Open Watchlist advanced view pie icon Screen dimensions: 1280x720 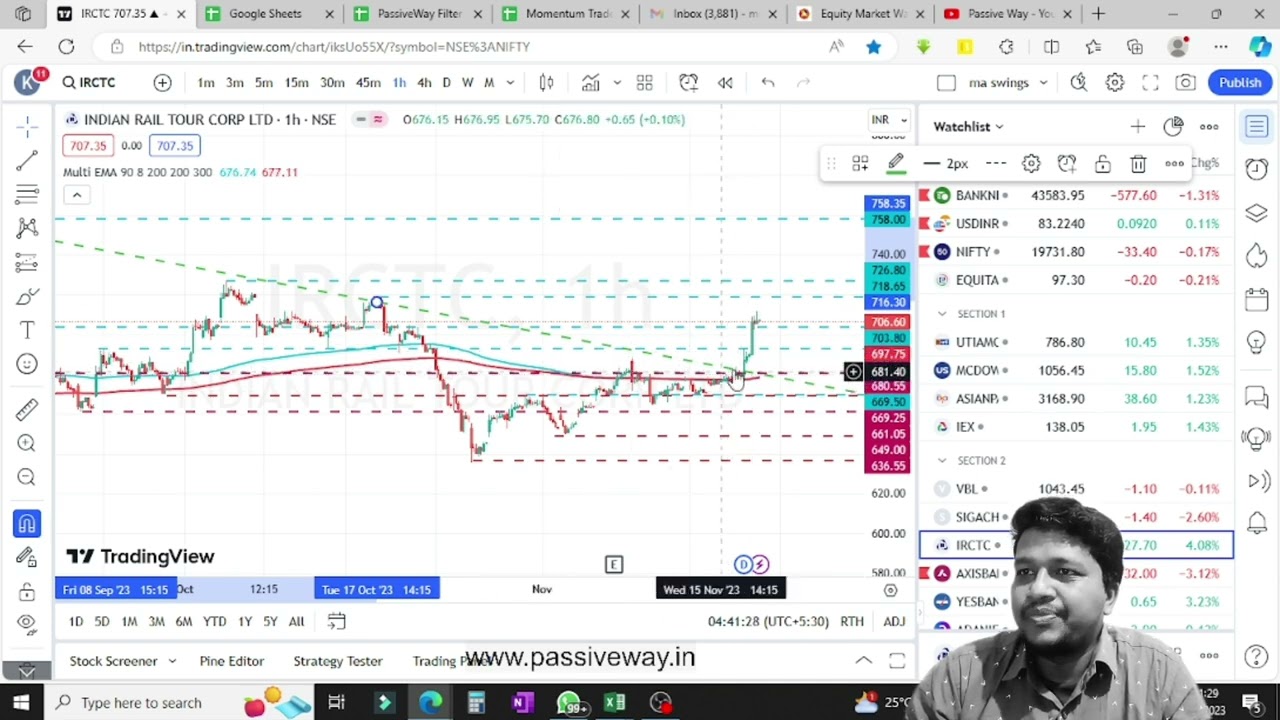click(x=1173, y=127)
